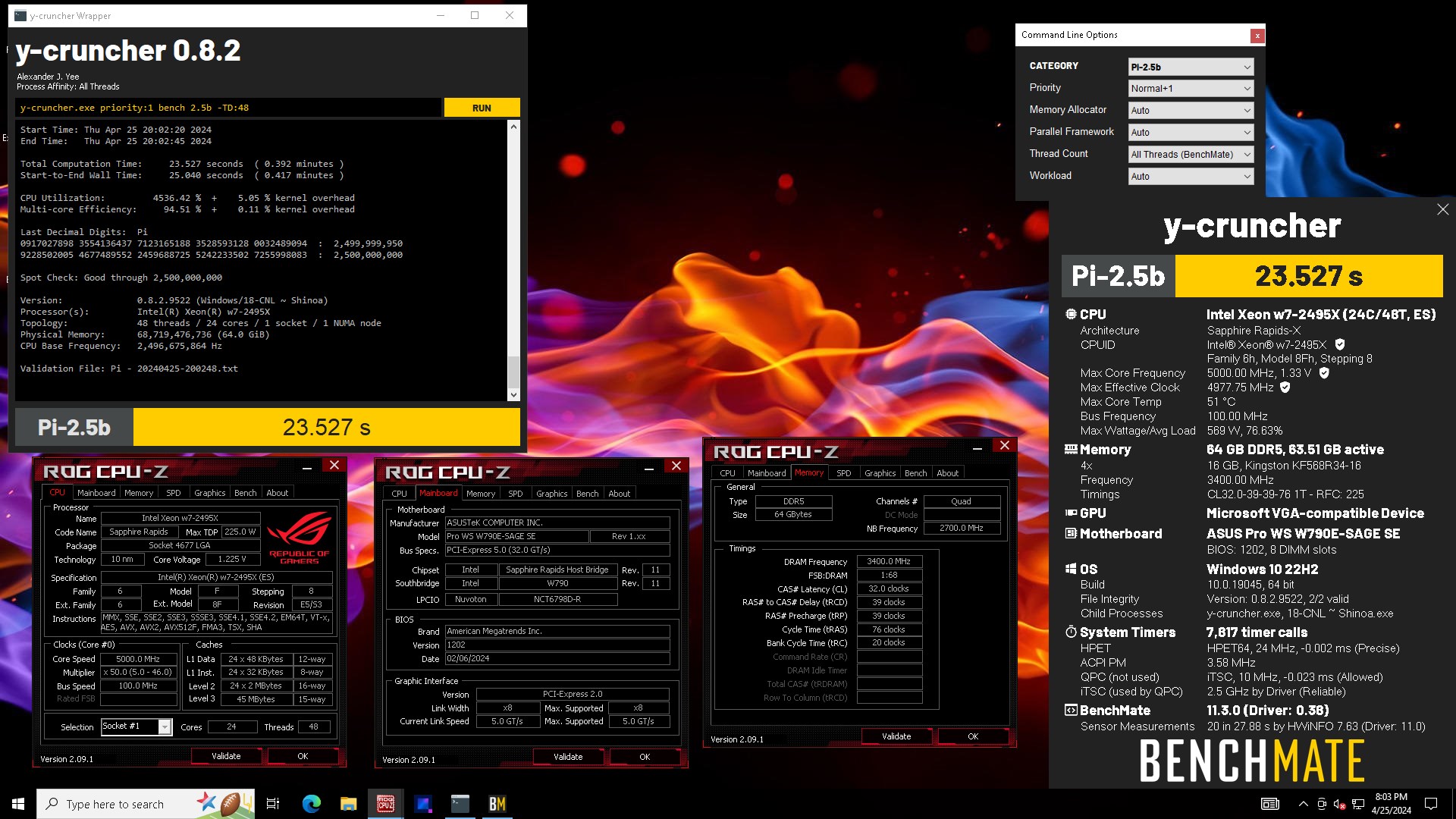Click the OS Windows logo icon in BenchMate panel
This screenshot has height=819, width=1456.
(1071, 569)
